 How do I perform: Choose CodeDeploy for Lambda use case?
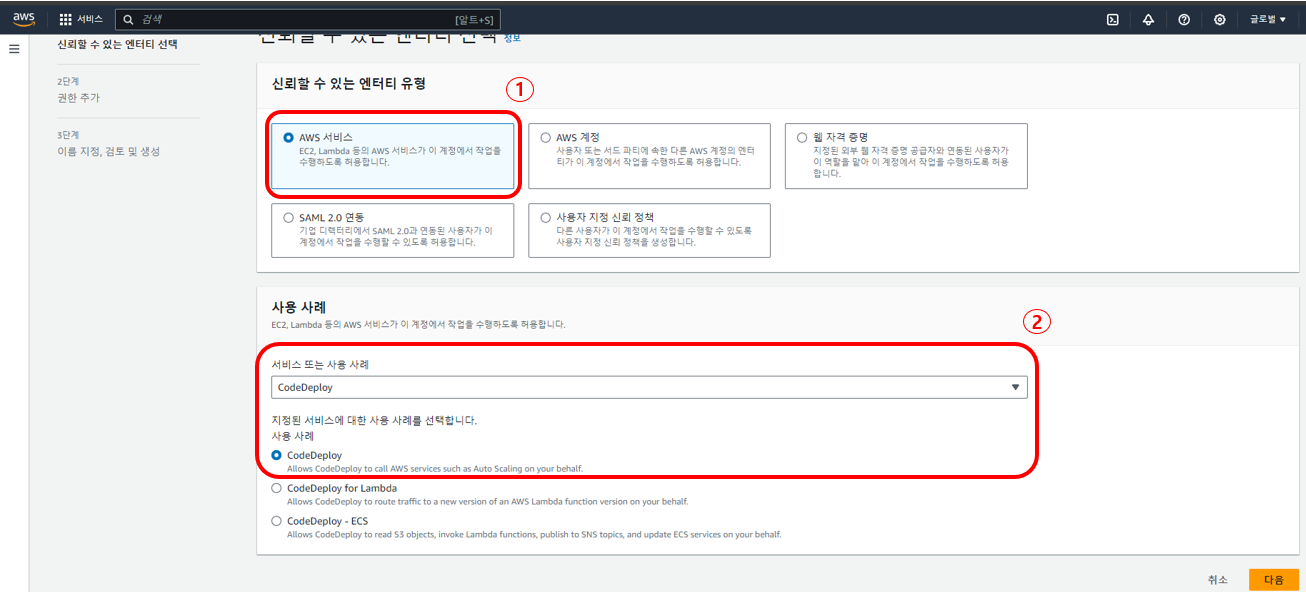coord(277,488)
